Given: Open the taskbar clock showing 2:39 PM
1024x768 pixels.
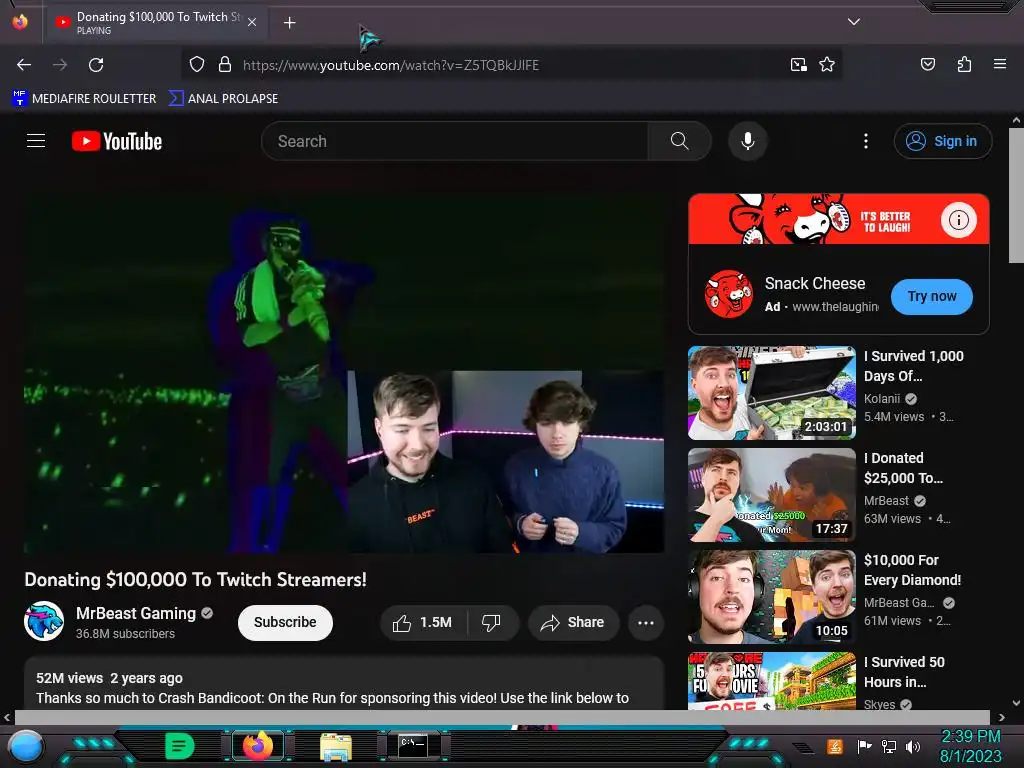Looking at the screenshot, I should tap(970, 746).
